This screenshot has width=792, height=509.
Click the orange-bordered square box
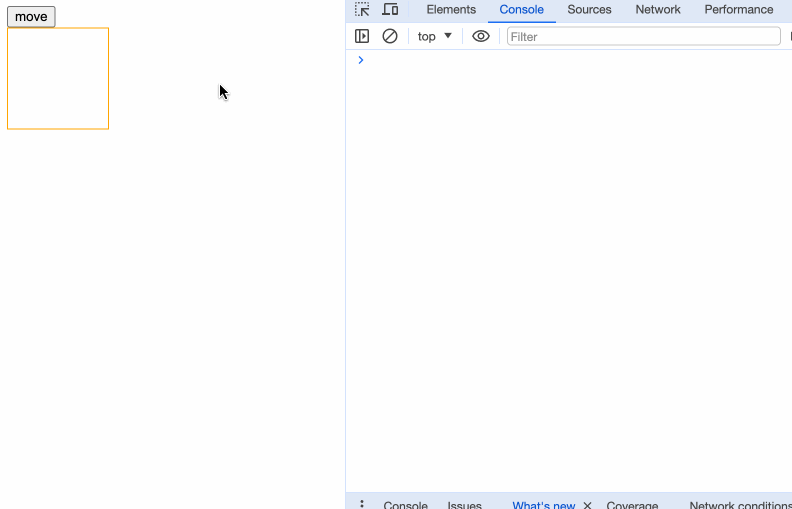[x=58, y=79]
